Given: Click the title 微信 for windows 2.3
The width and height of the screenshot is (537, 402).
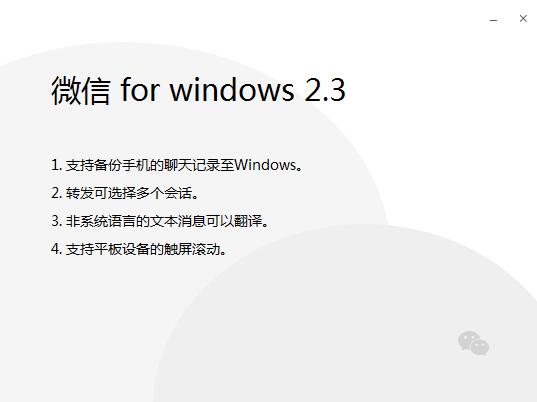Looking at the screenshot, I should [x=198, y=90].
